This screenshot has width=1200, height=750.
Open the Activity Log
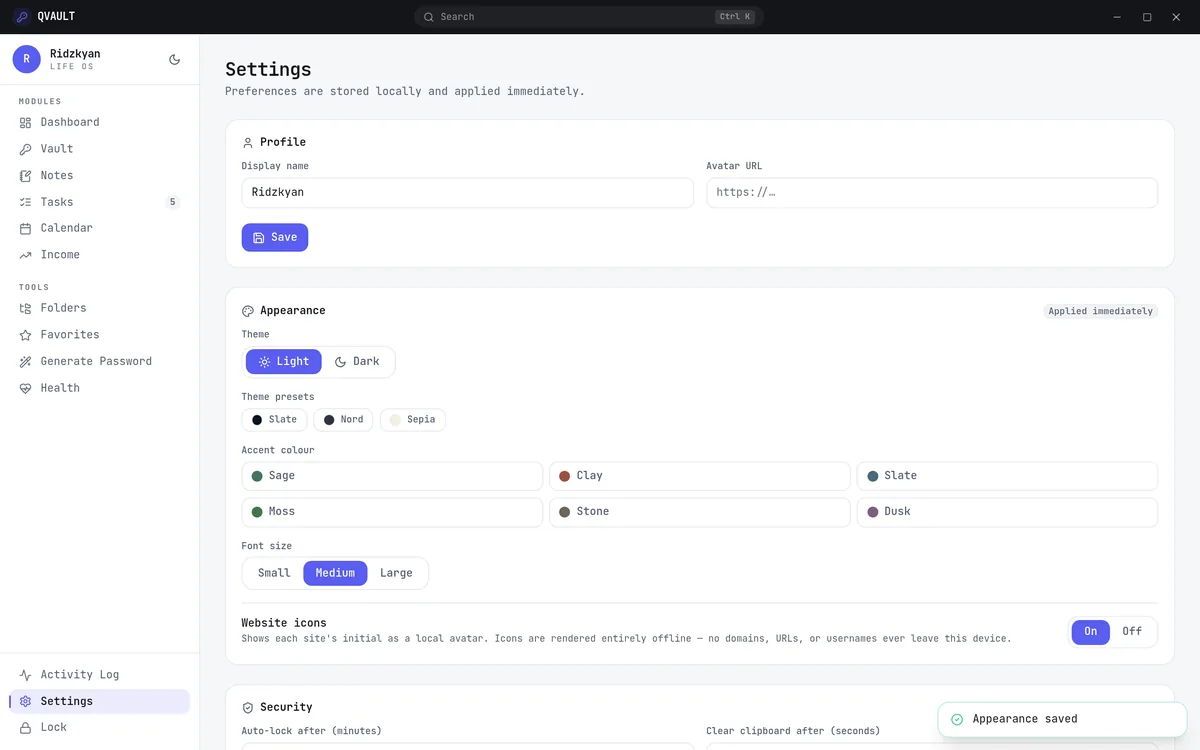point(100,675)
